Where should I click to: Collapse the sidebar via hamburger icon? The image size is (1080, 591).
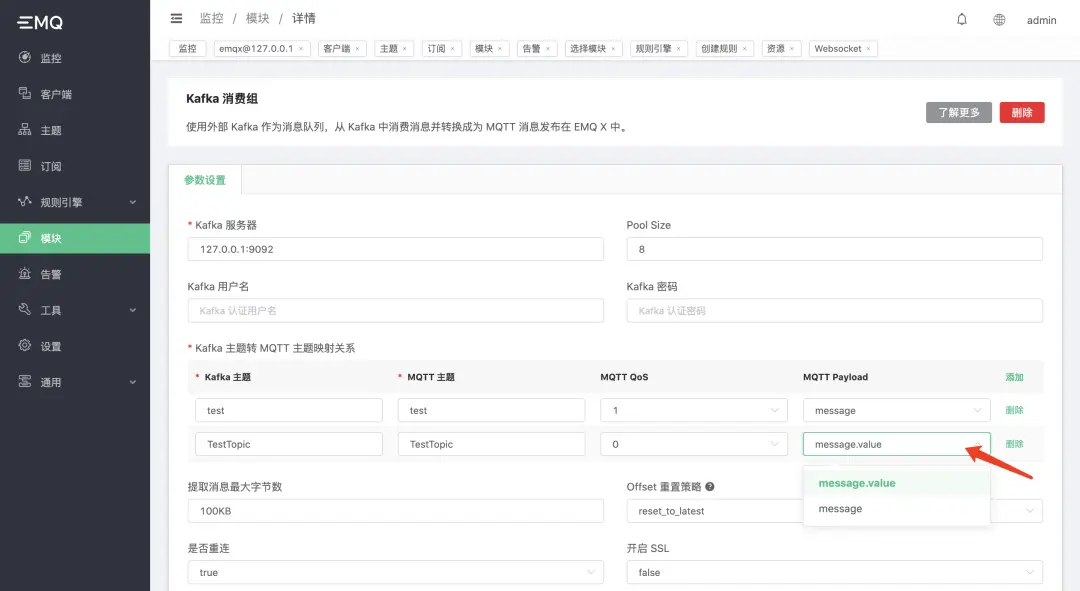coord(177,17)
